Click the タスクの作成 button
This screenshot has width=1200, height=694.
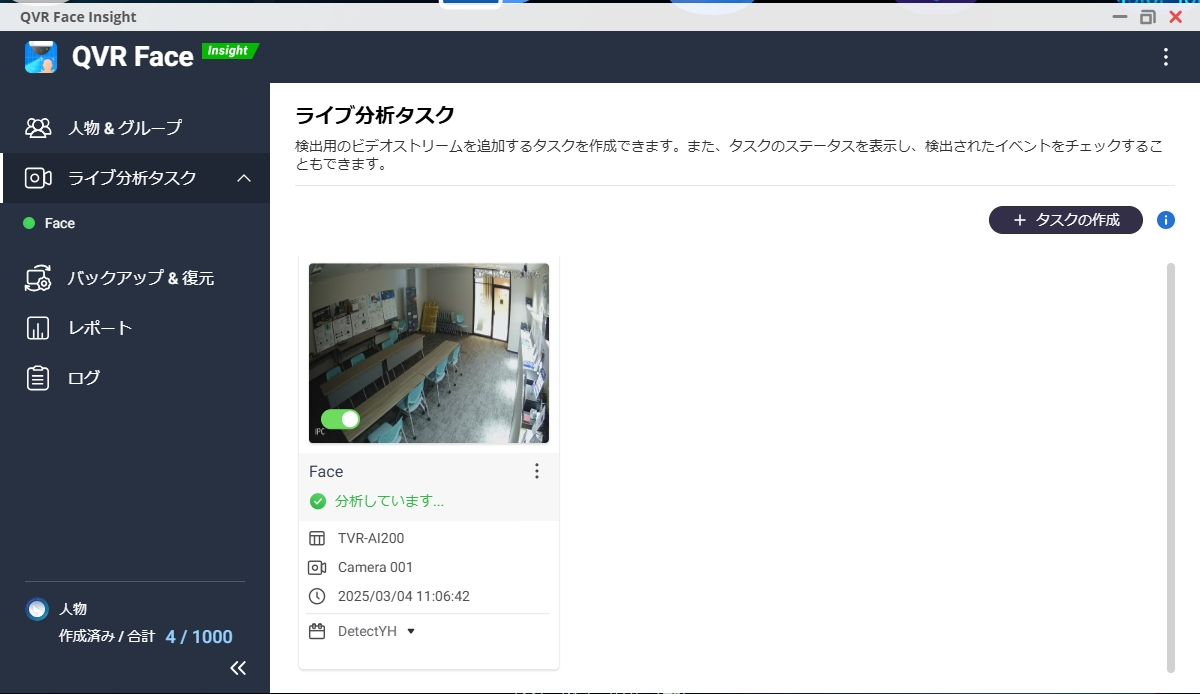[1066, 220]
